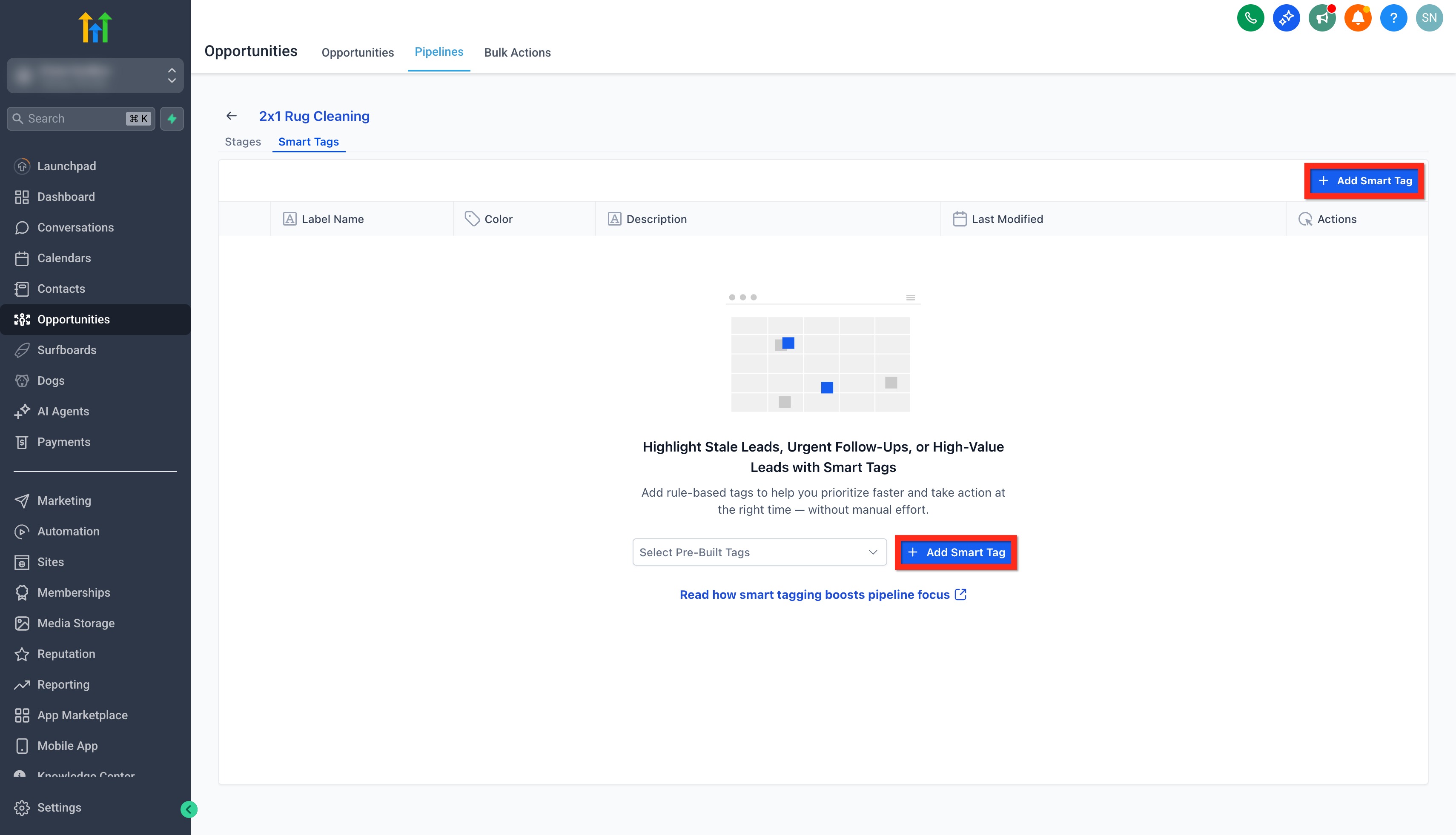This screenshot has height=835, width=1456.
Task: Switch to the Stages tab
Action: (243, 142)
